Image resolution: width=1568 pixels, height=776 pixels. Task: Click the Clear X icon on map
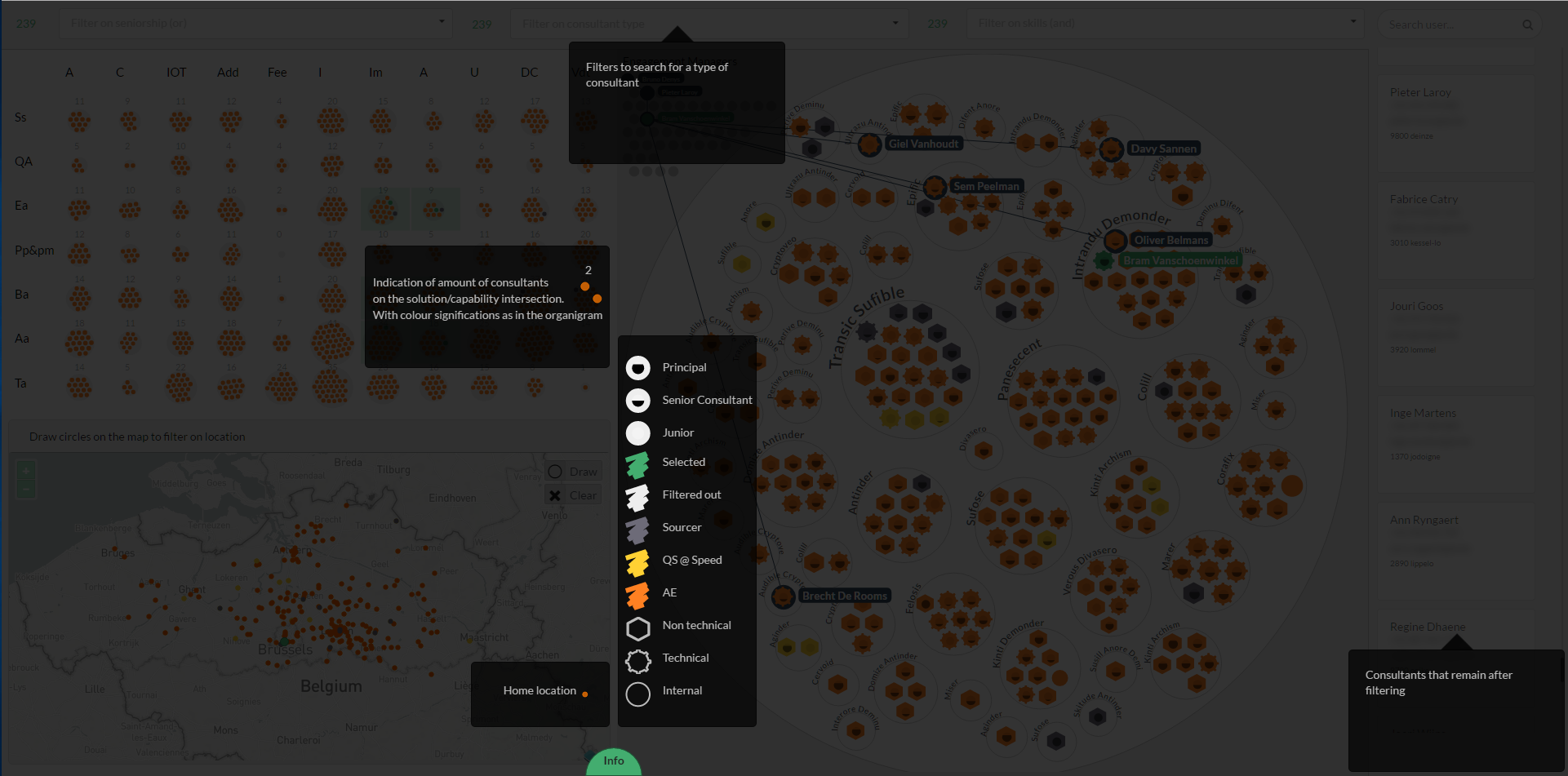555,495
